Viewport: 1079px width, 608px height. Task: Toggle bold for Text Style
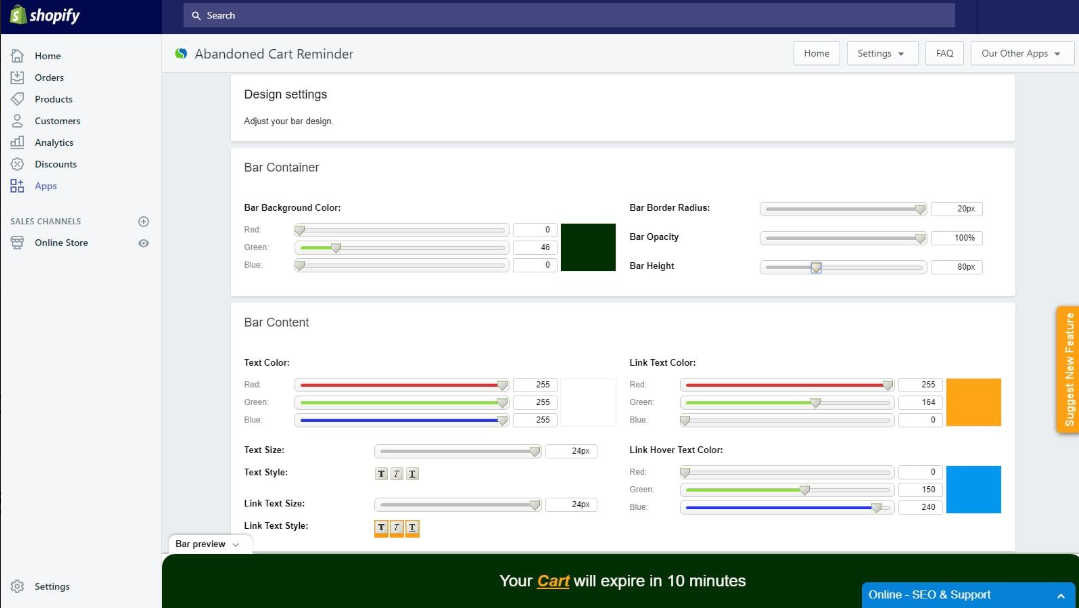[381, 473]
